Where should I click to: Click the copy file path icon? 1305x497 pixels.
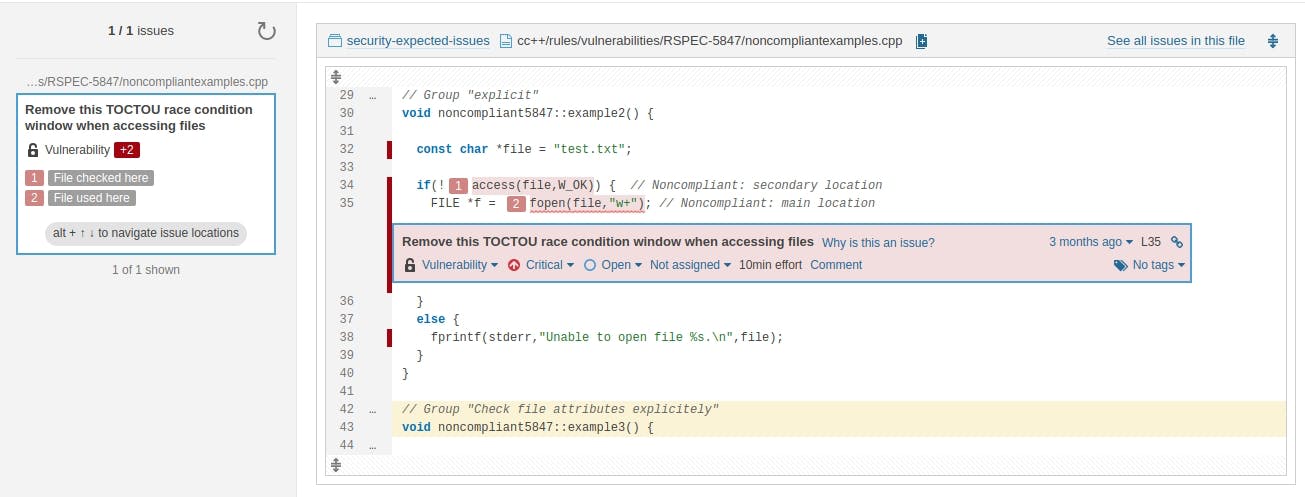(x=921, y=41)
